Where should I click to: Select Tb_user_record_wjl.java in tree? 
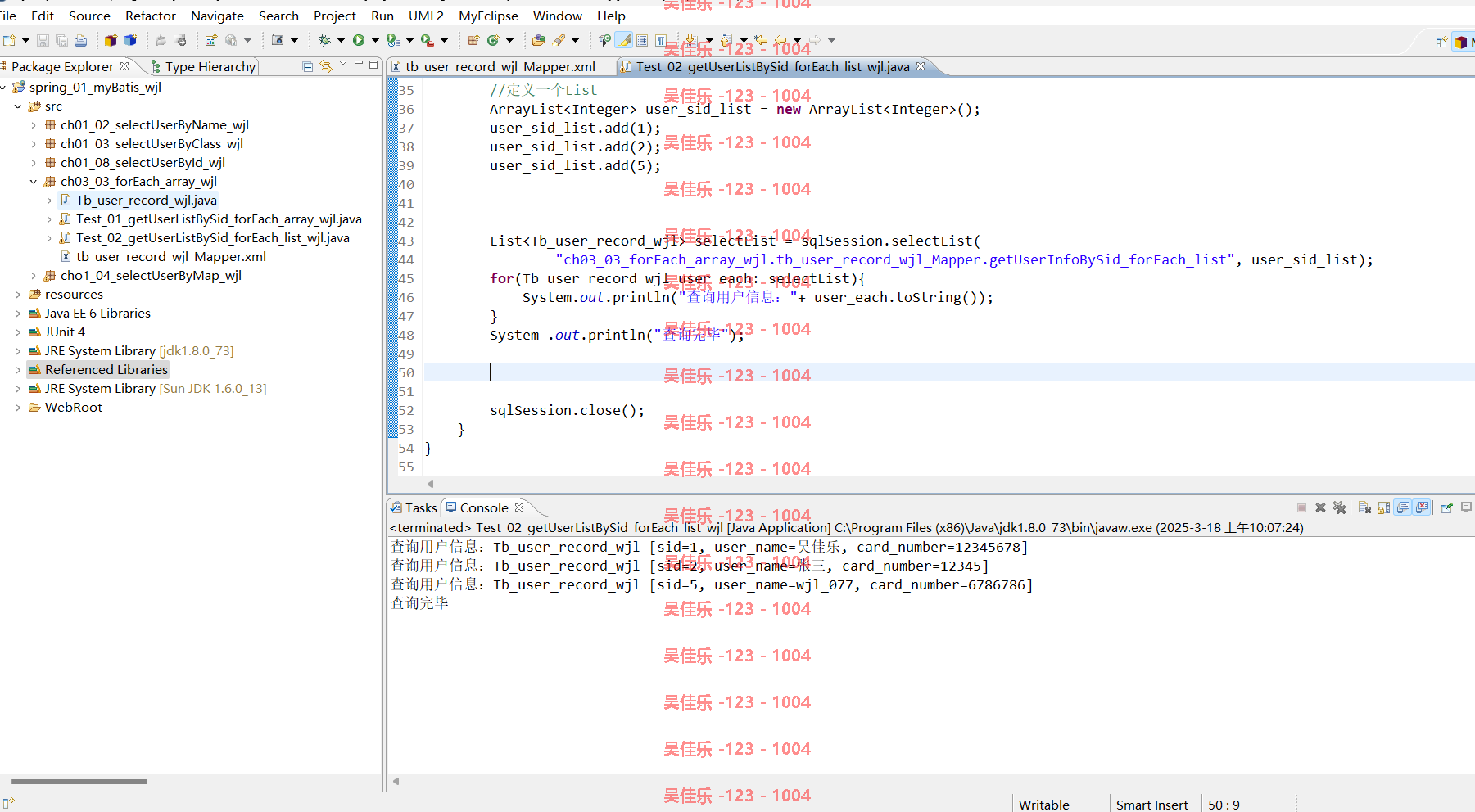point(147,201)
